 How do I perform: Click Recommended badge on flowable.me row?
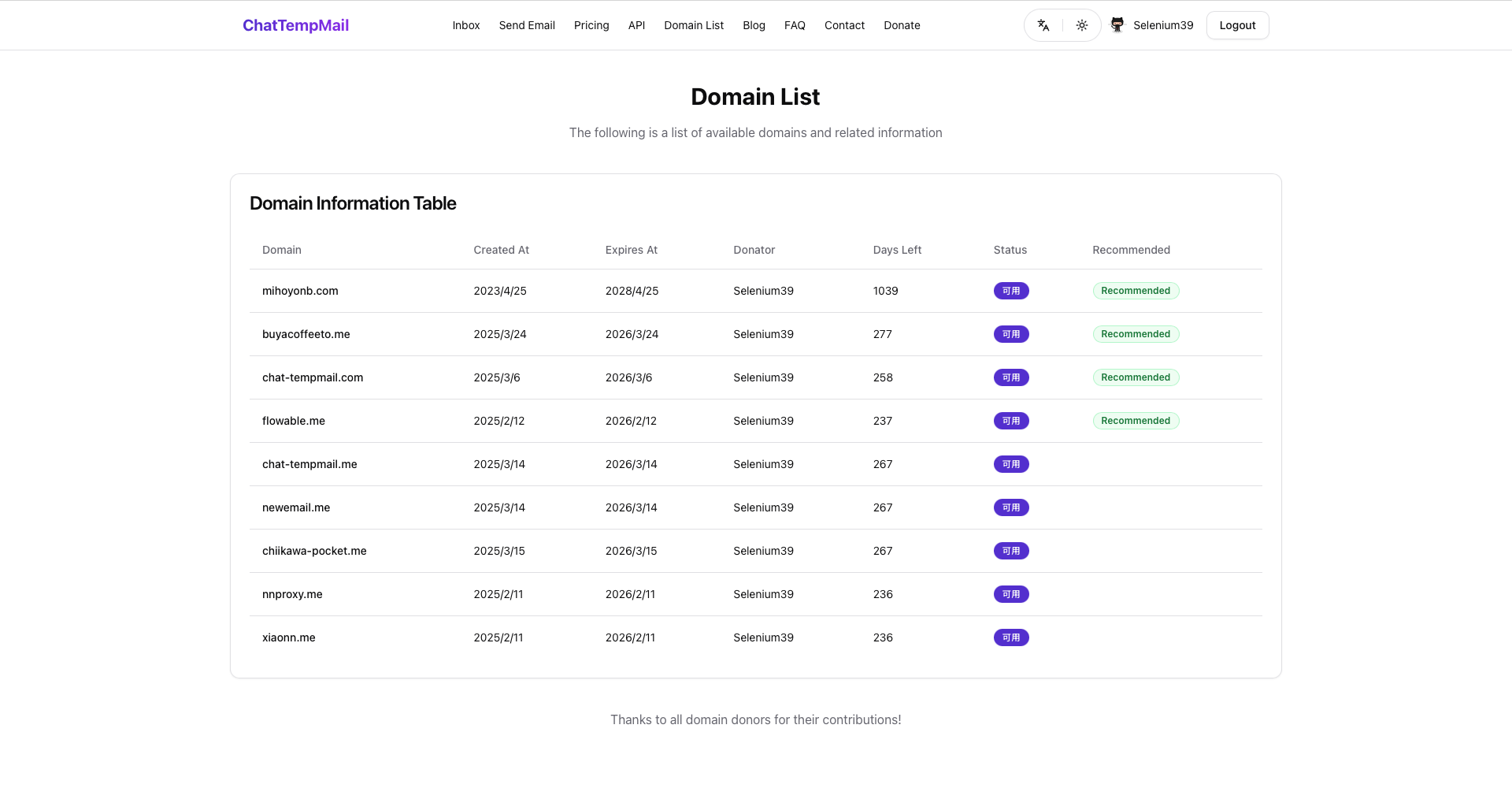click(x=1136, y=421)
